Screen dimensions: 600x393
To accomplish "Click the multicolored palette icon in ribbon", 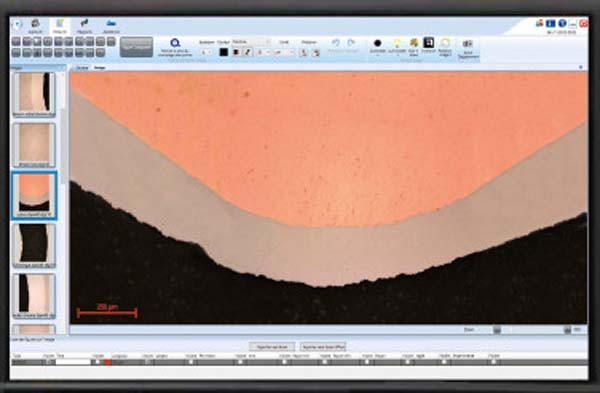I will pyautogui.click(x=414, y=43).
